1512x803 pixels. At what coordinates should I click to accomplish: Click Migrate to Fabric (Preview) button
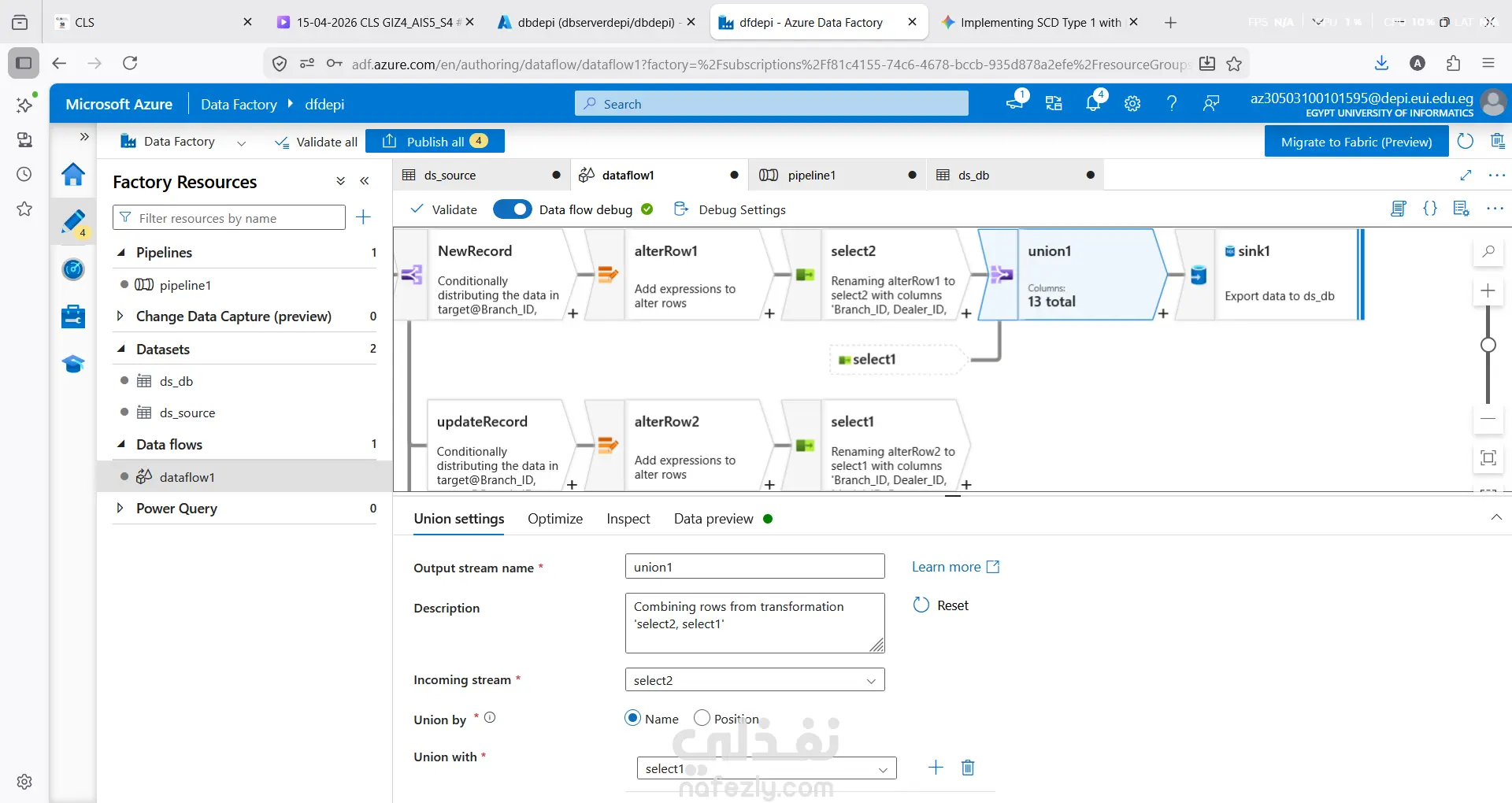point(1356,142)
